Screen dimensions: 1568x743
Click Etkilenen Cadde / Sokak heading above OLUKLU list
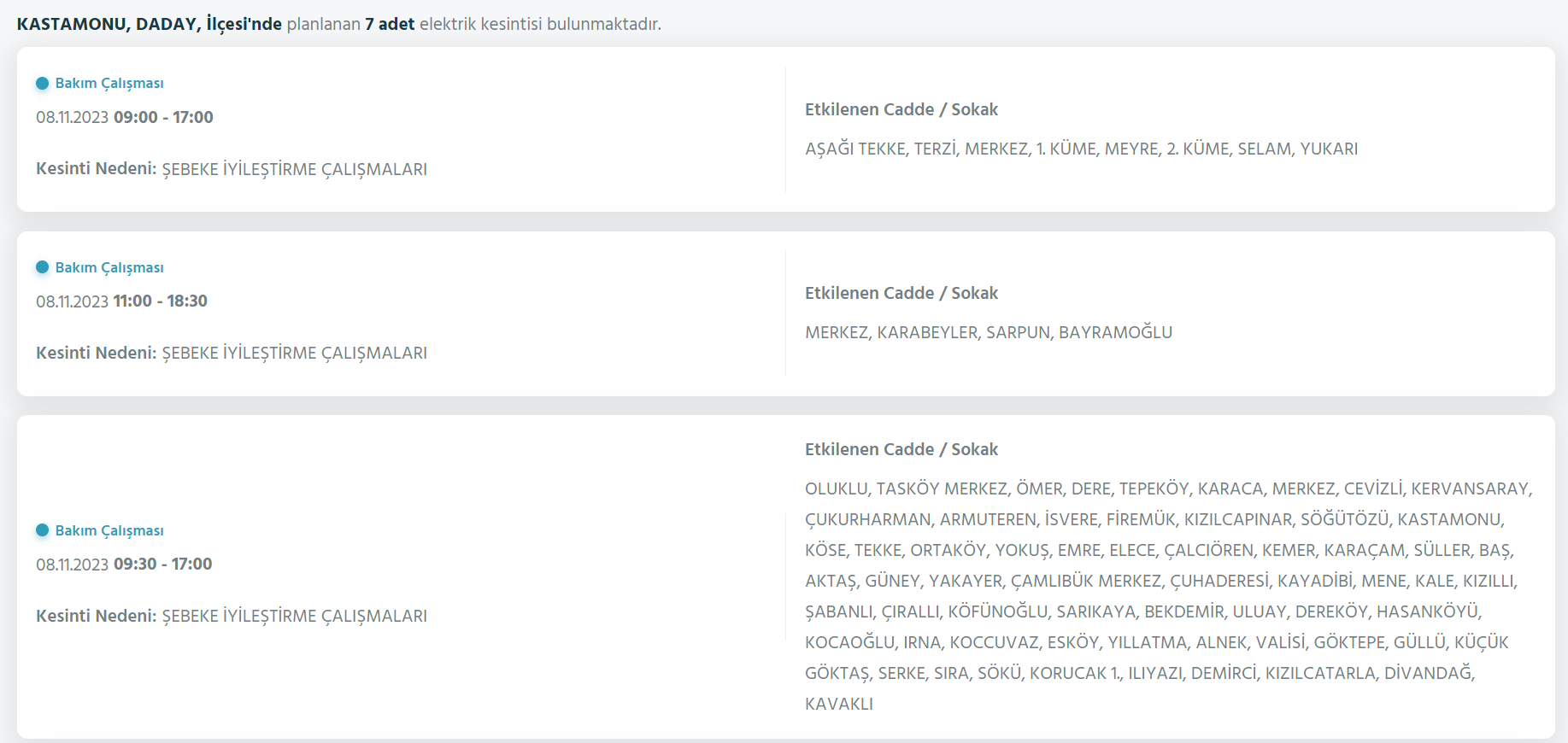(901, 449)
